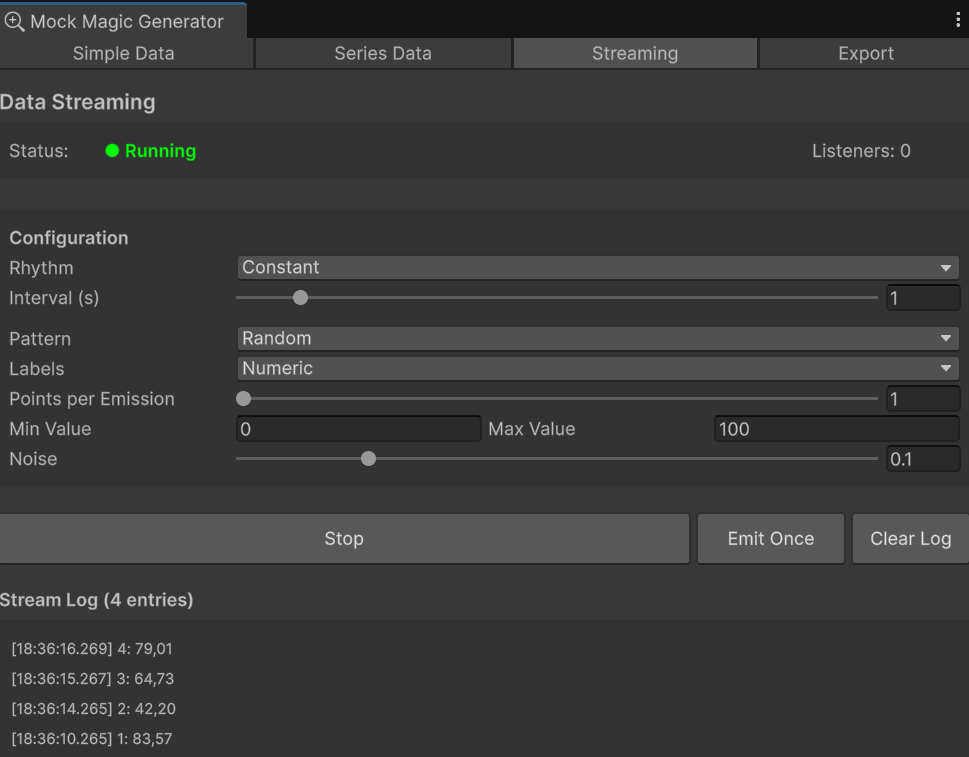Screen dimensions: 969x757
Task: Click the Configuration section label
Action: click(x=69, y=238)
